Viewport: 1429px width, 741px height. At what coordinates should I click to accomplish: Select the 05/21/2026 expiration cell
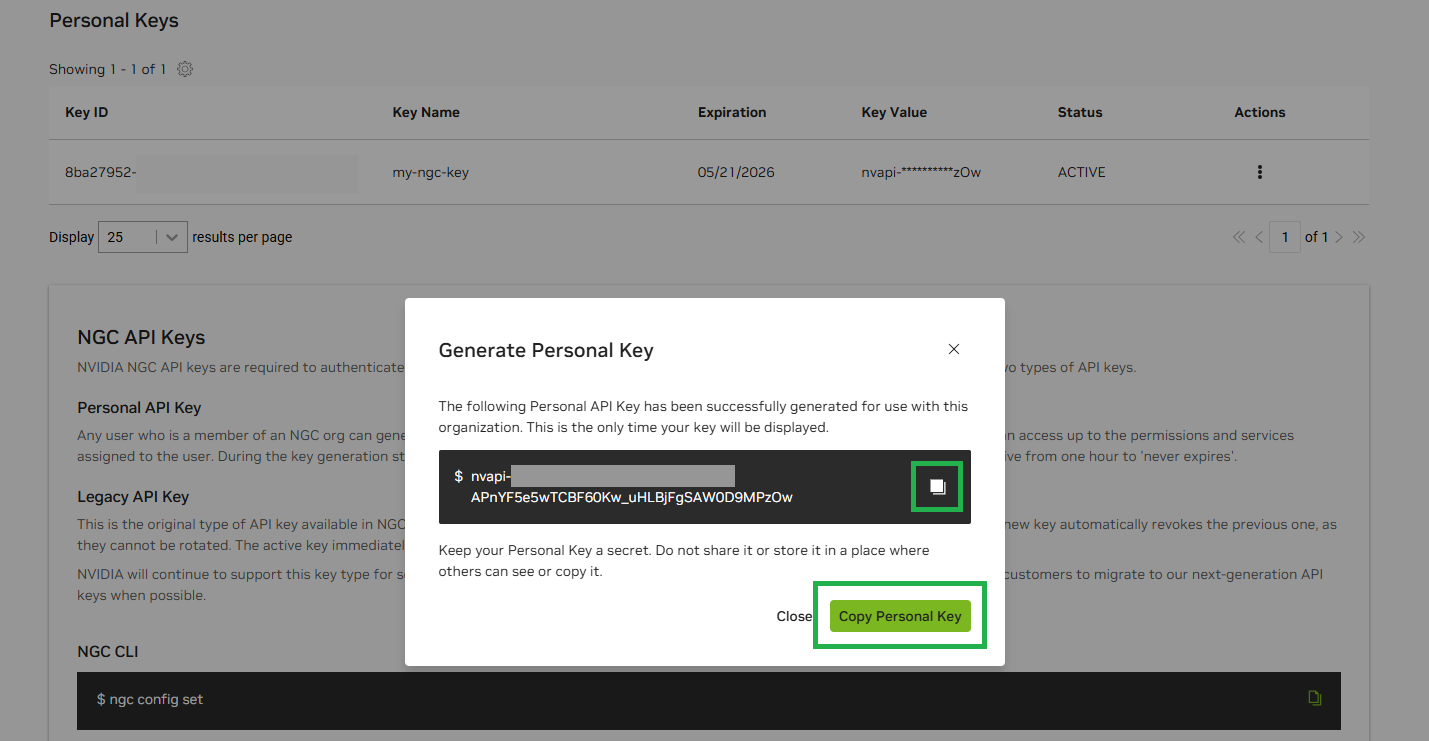736,172
